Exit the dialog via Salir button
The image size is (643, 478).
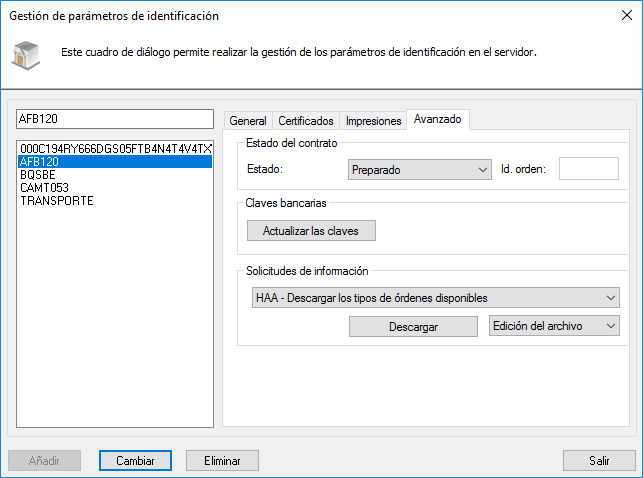coord(599,460)
